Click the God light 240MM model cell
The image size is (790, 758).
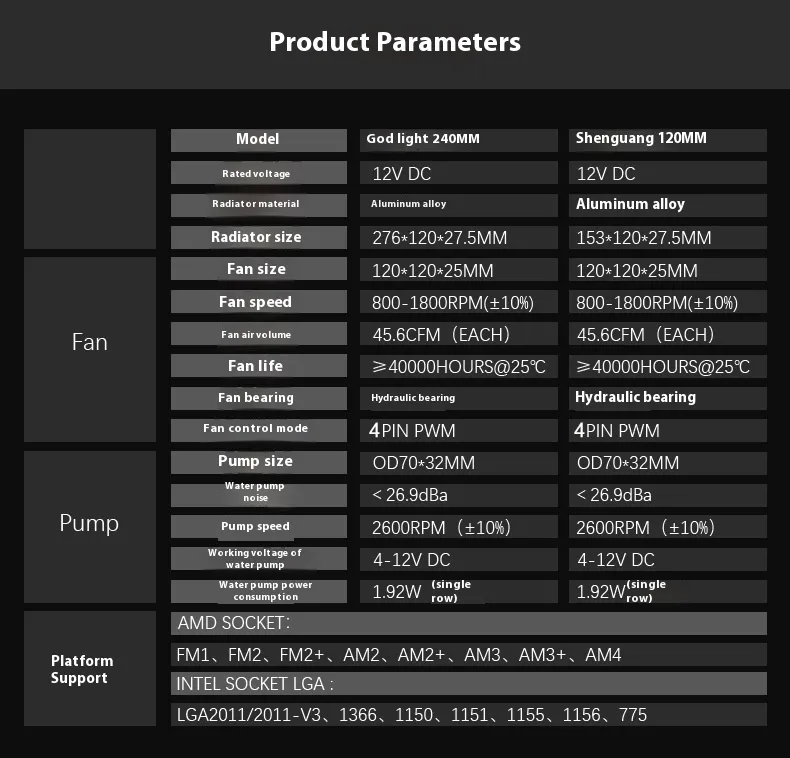point(459,140)
